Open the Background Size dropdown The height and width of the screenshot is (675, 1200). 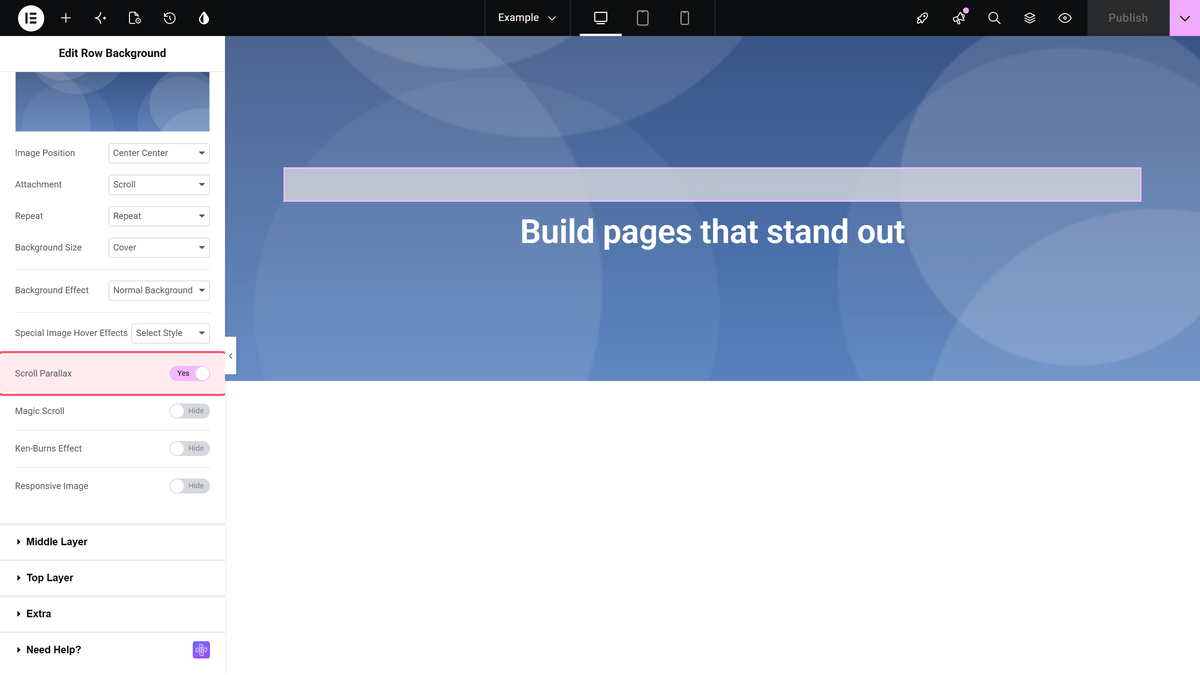(x=159, y=247)
